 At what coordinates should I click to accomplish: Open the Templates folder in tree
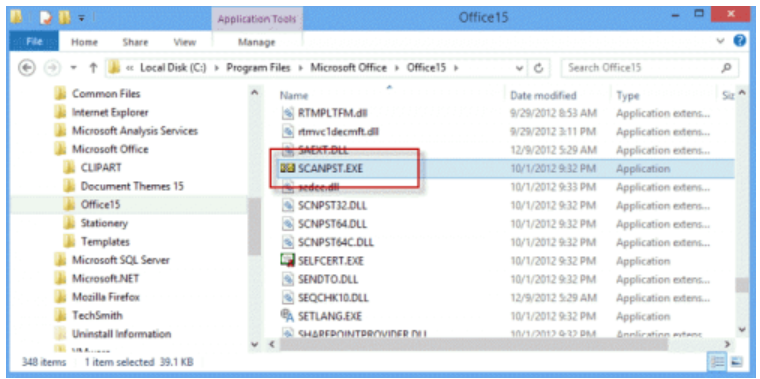(105, 242)
